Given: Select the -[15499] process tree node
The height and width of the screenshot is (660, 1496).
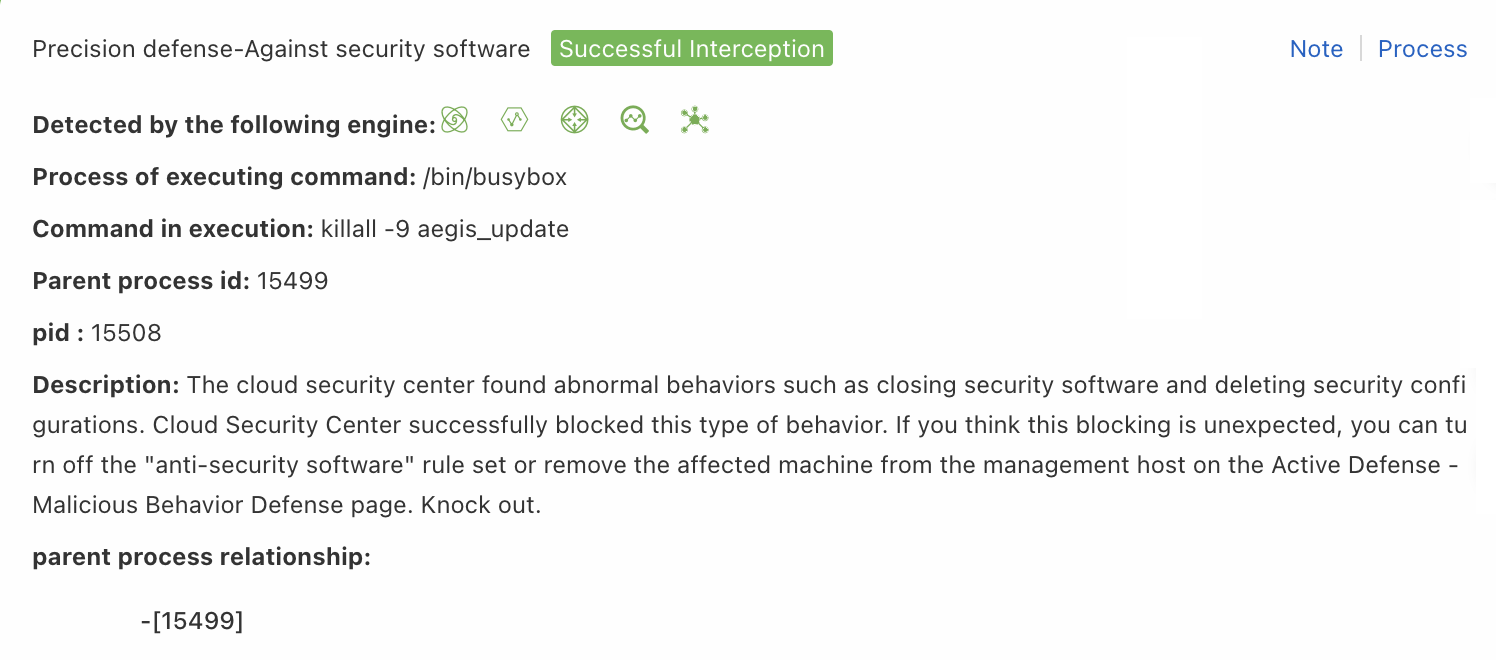Looking at the screenshot, I should (192, 621).
